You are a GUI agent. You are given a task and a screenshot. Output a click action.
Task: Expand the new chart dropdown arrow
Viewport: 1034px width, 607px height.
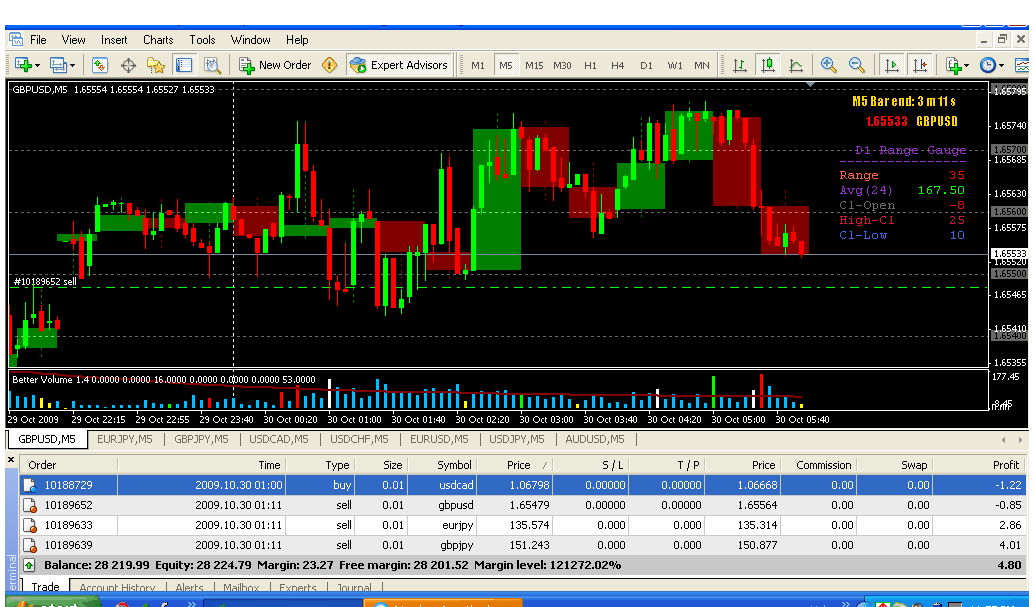coord(37,66)
